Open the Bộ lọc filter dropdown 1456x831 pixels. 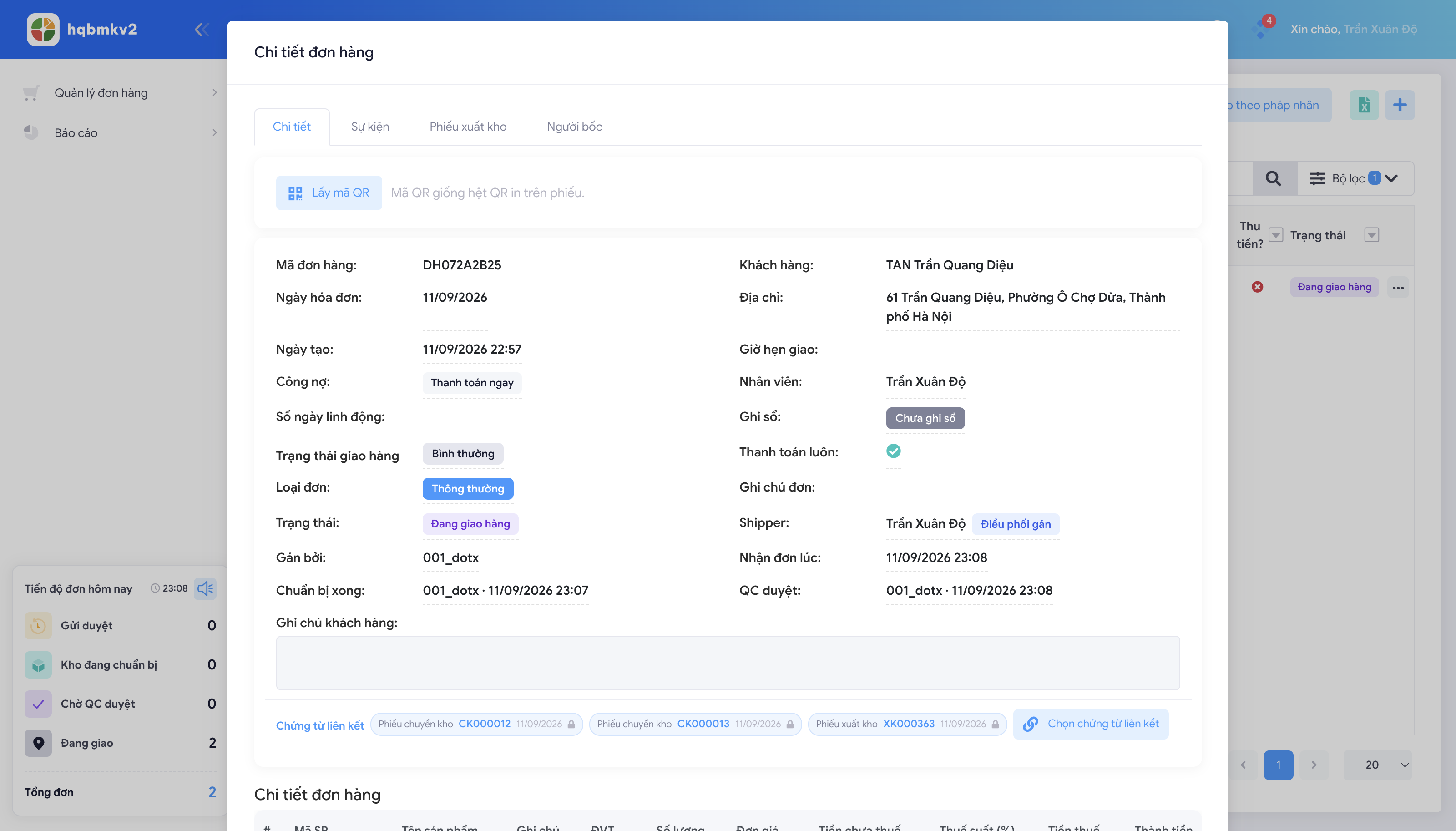[x=1356, y=179]
